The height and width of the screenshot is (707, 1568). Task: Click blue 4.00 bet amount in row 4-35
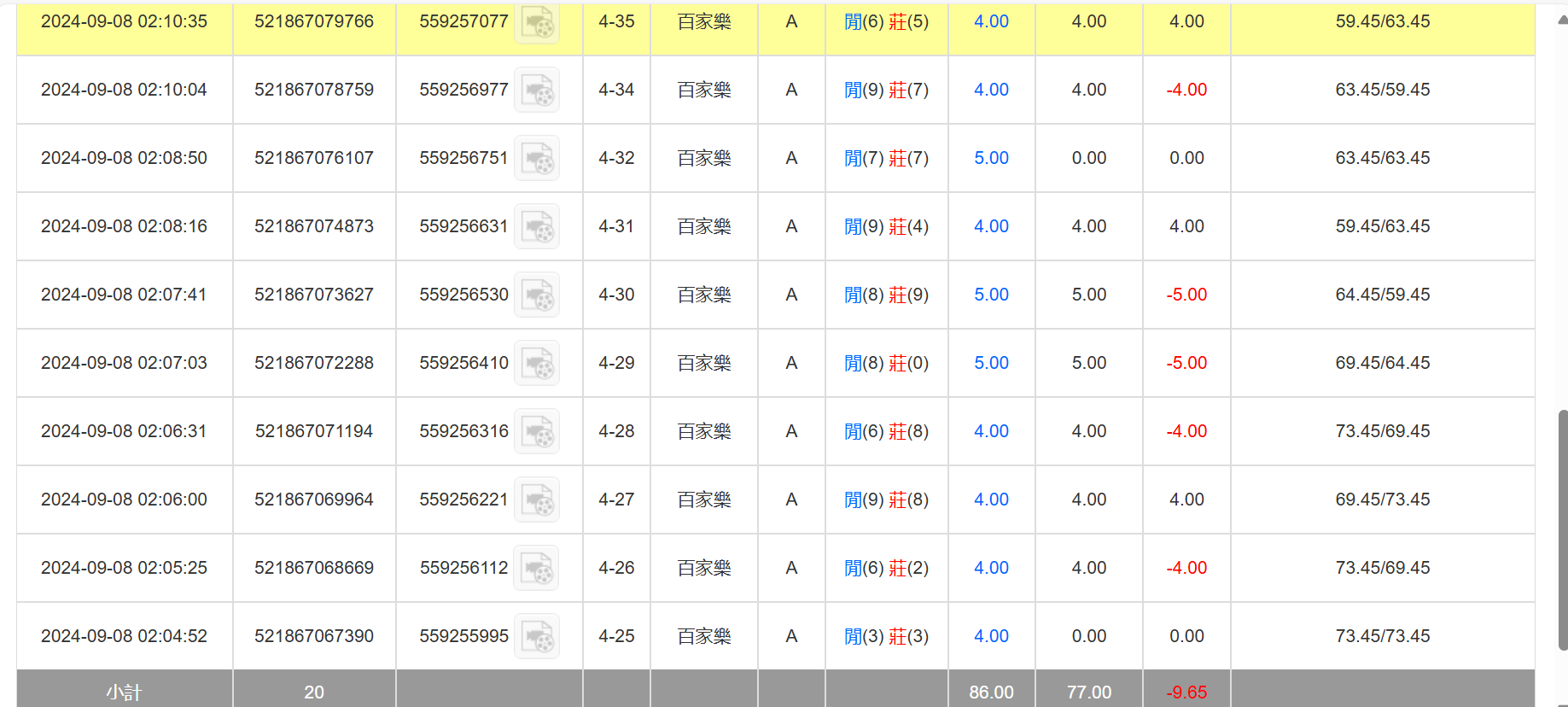point(991,21)
